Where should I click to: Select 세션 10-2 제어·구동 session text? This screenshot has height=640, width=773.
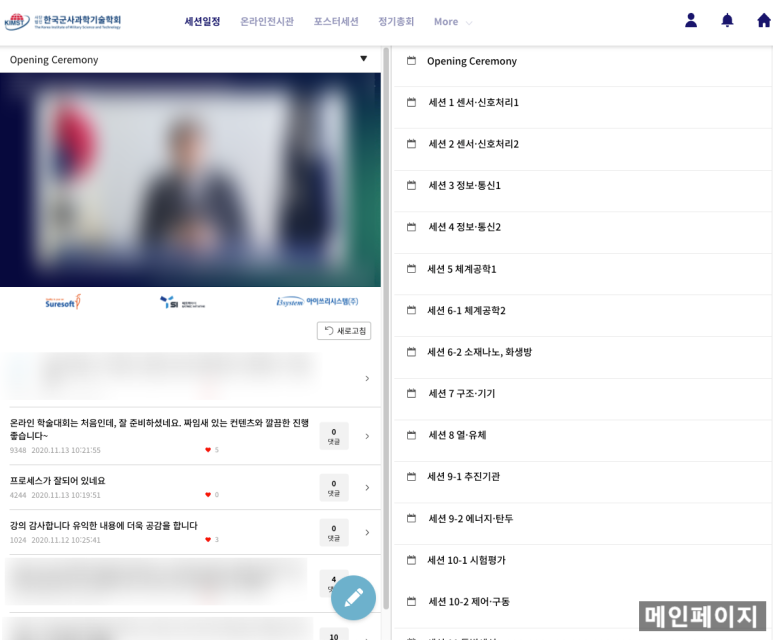coord(469,602)
